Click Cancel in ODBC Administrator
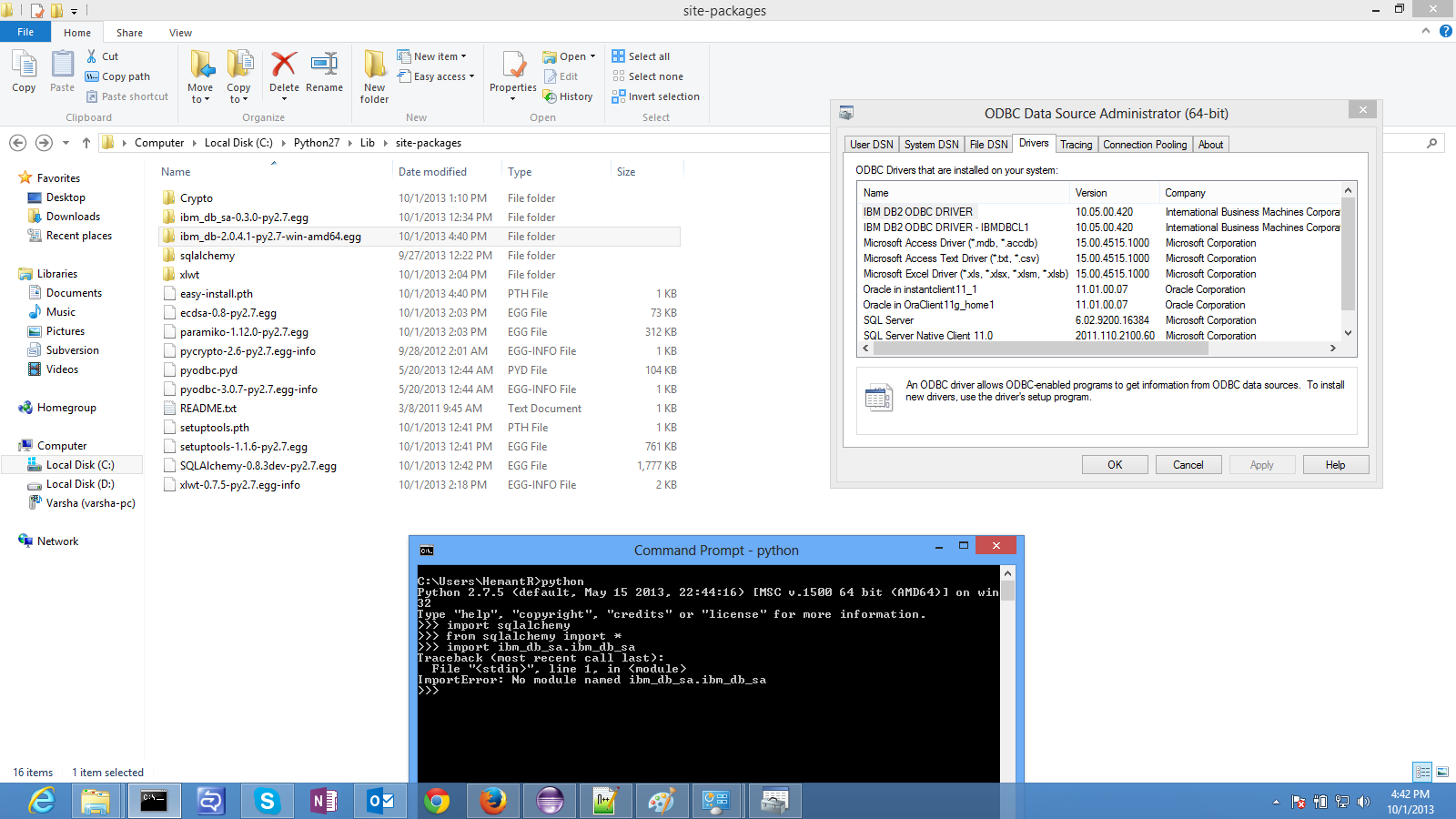1456x819 pixels. (x=1188, y=465)
